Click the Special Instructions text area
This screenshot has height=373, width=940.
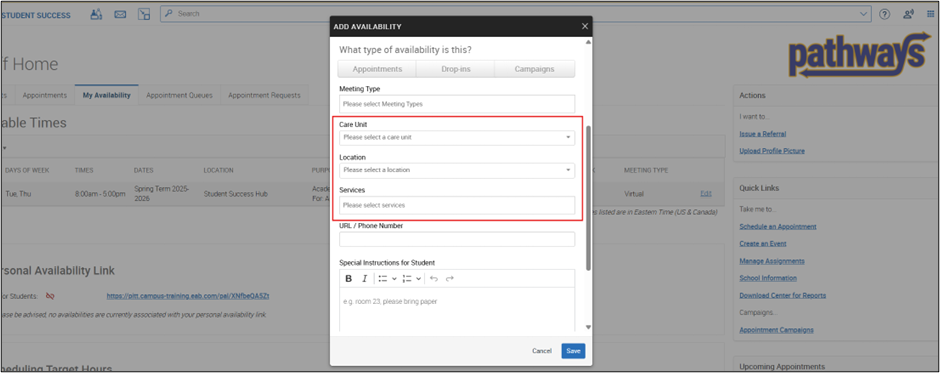click(x=457, y=309)
